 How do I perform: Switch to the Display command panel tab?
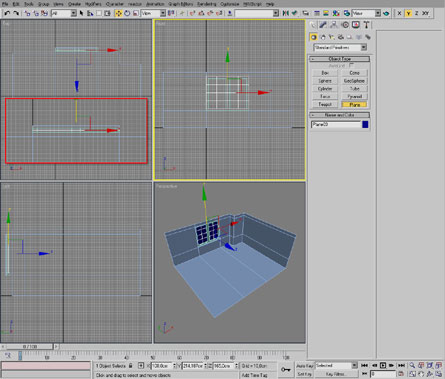[356, 25]
